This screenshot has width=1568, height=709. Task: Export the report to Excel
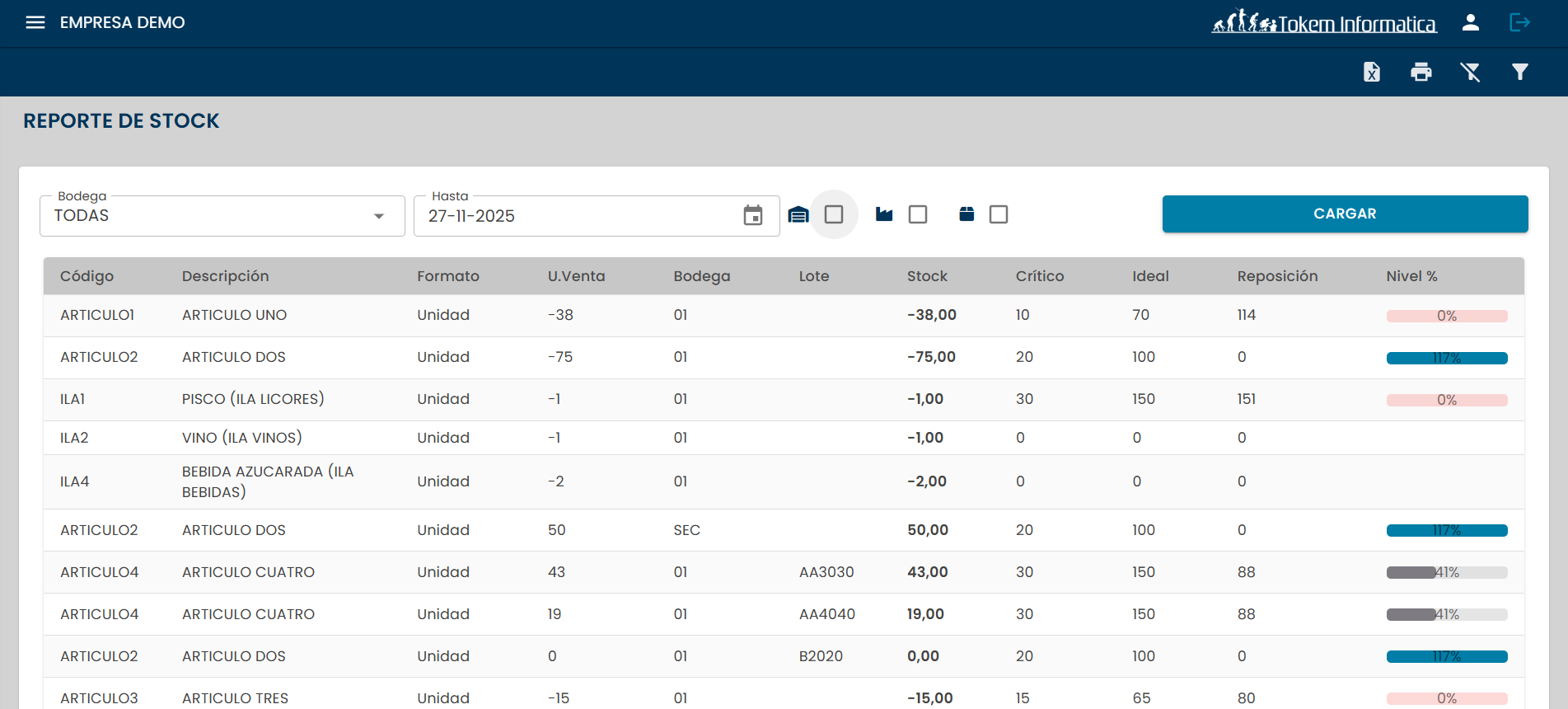click(x=1372, y=73)
